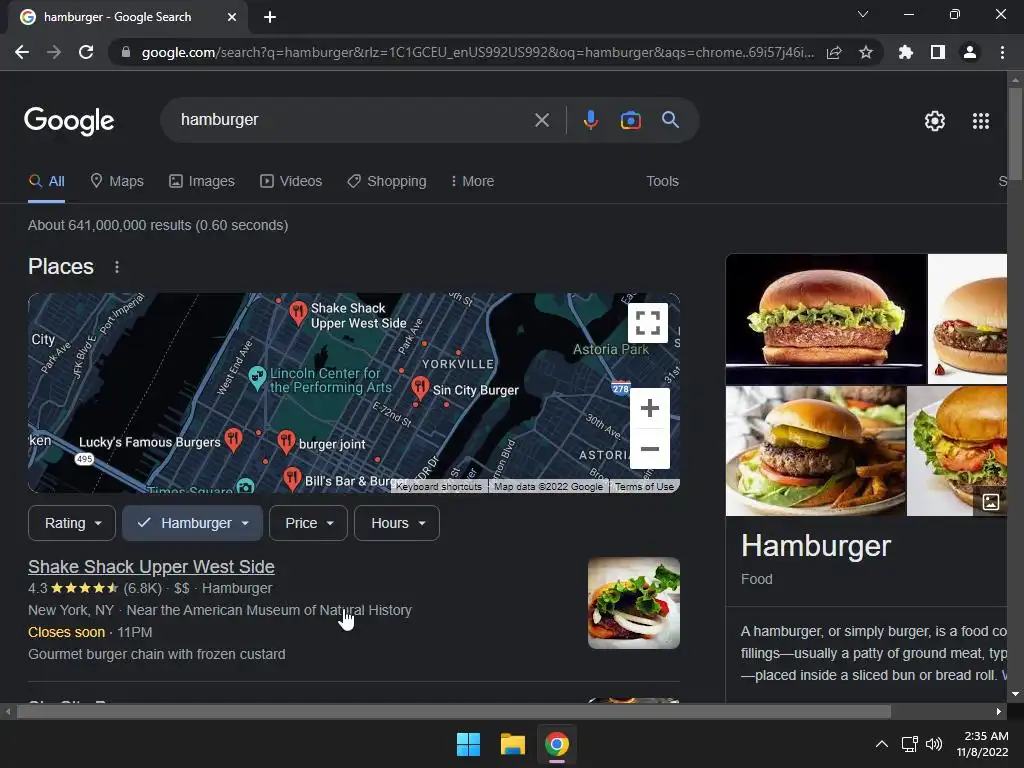Click the network icon in system tray

(x=909, y=744)
